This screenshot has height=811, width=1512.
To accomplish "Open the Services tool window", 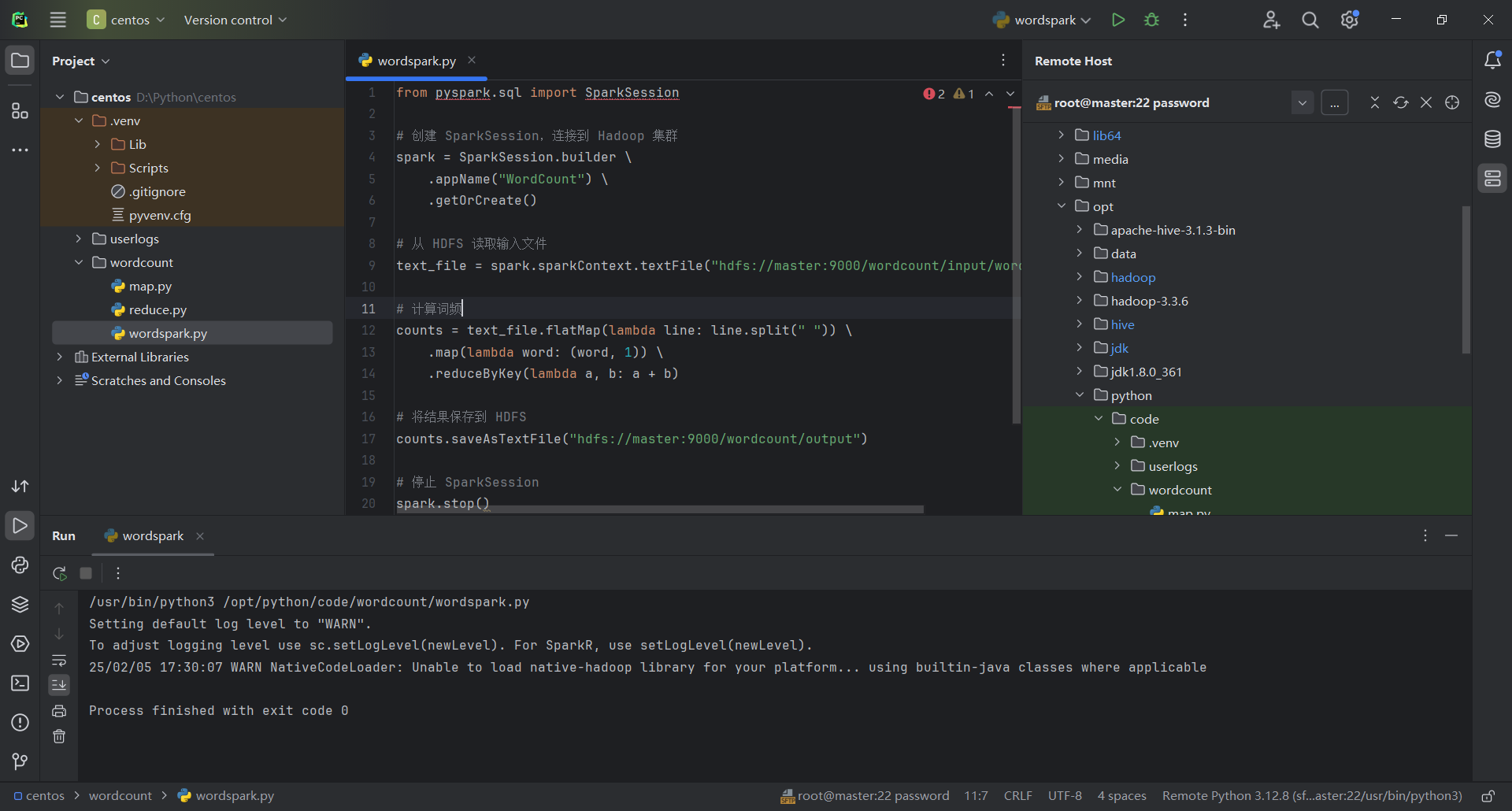I will click(20, 644).
